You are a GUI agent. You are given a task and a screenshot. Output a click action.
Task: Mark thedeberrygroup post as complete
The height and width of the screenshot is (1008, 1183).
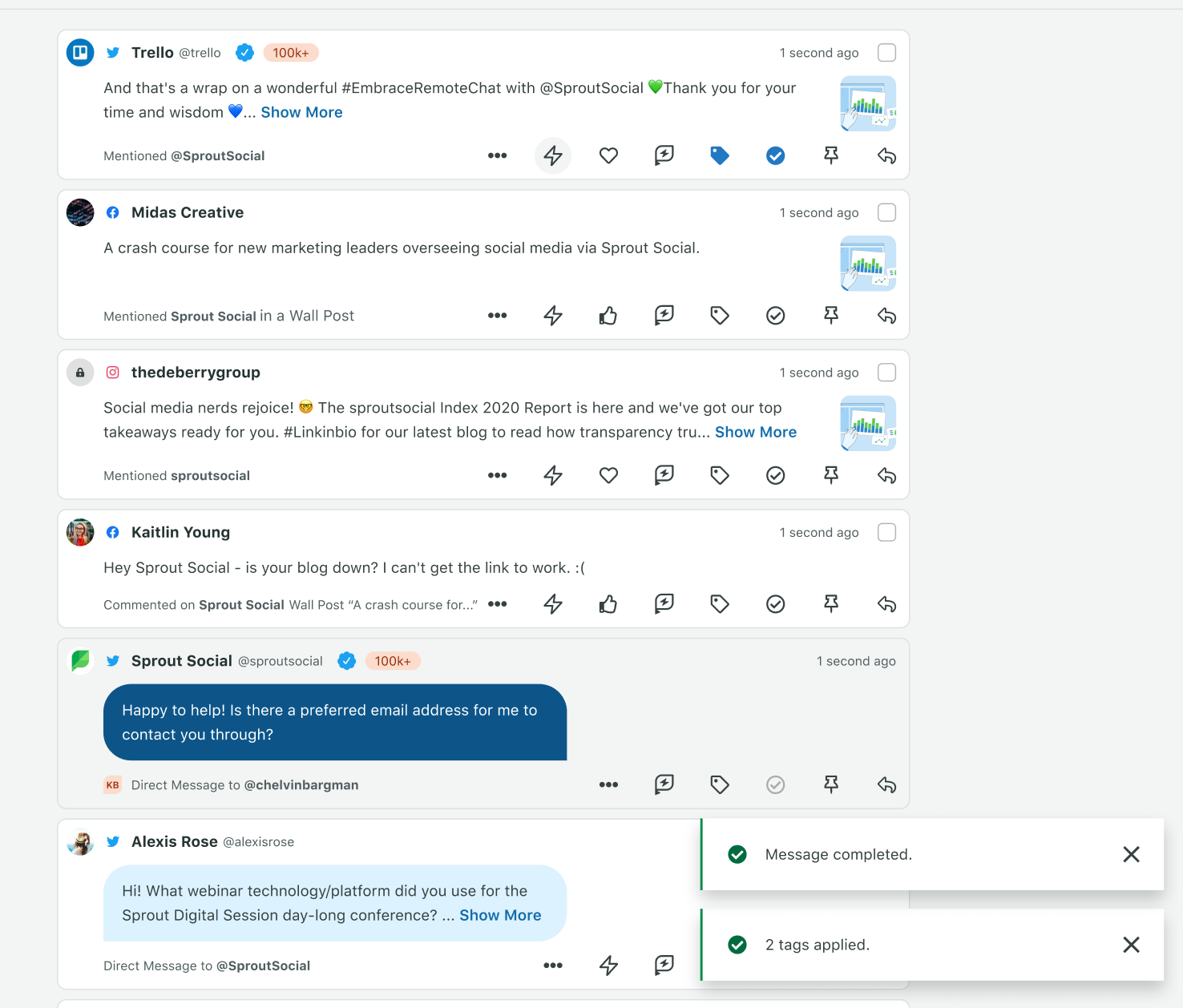(775, 475)
